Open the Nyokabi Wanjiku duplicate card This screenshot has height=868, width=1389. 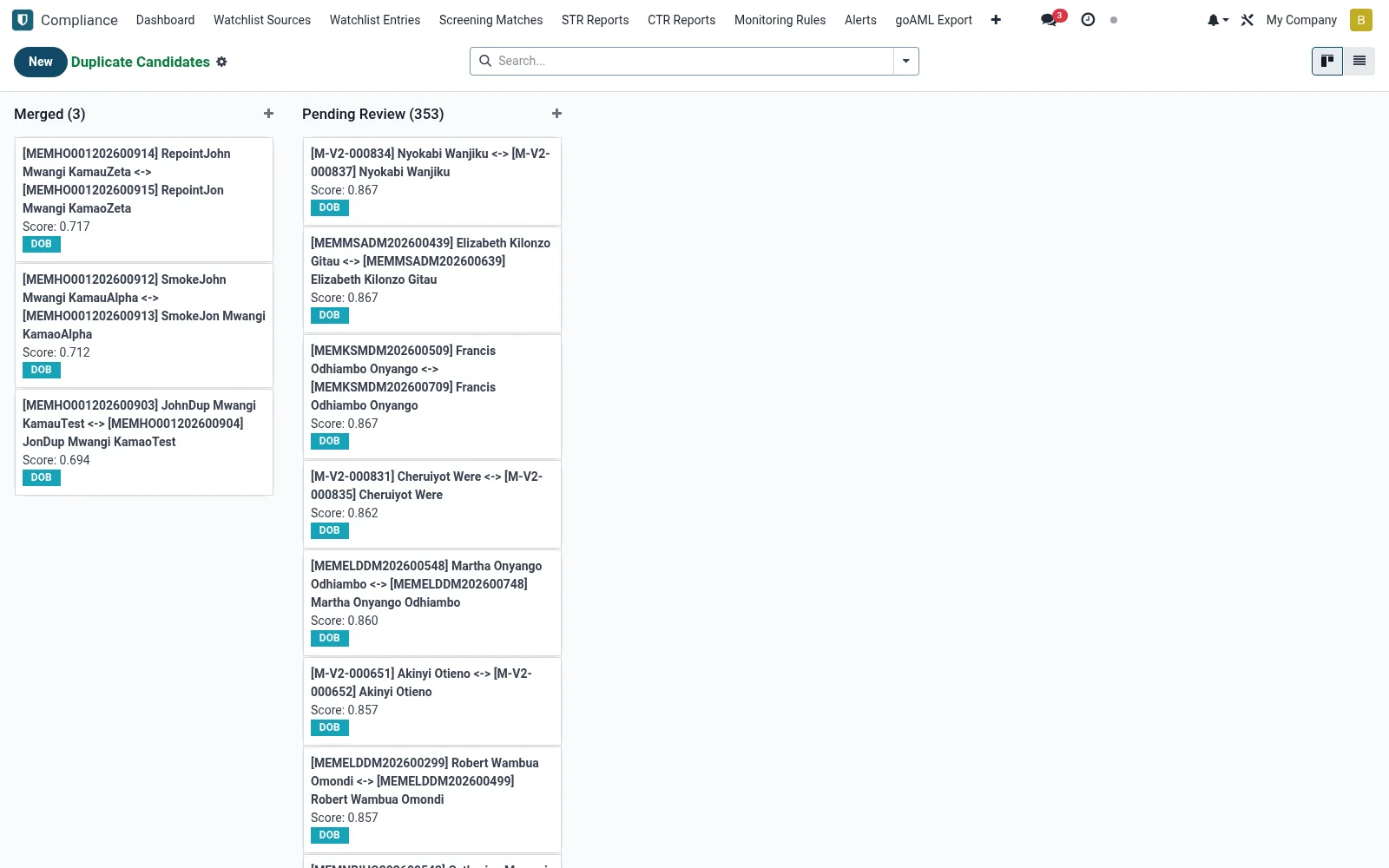tap(432, 181)
